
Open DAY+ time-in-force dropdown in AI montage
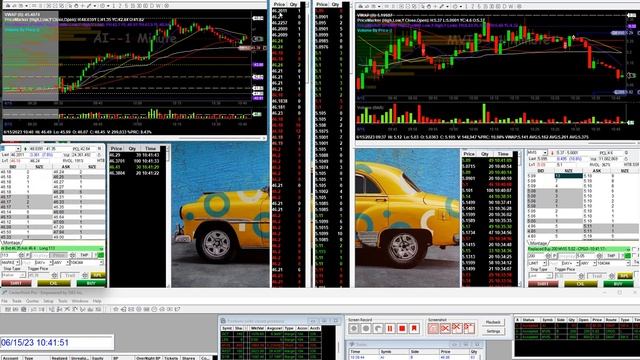tap(51, 262)
